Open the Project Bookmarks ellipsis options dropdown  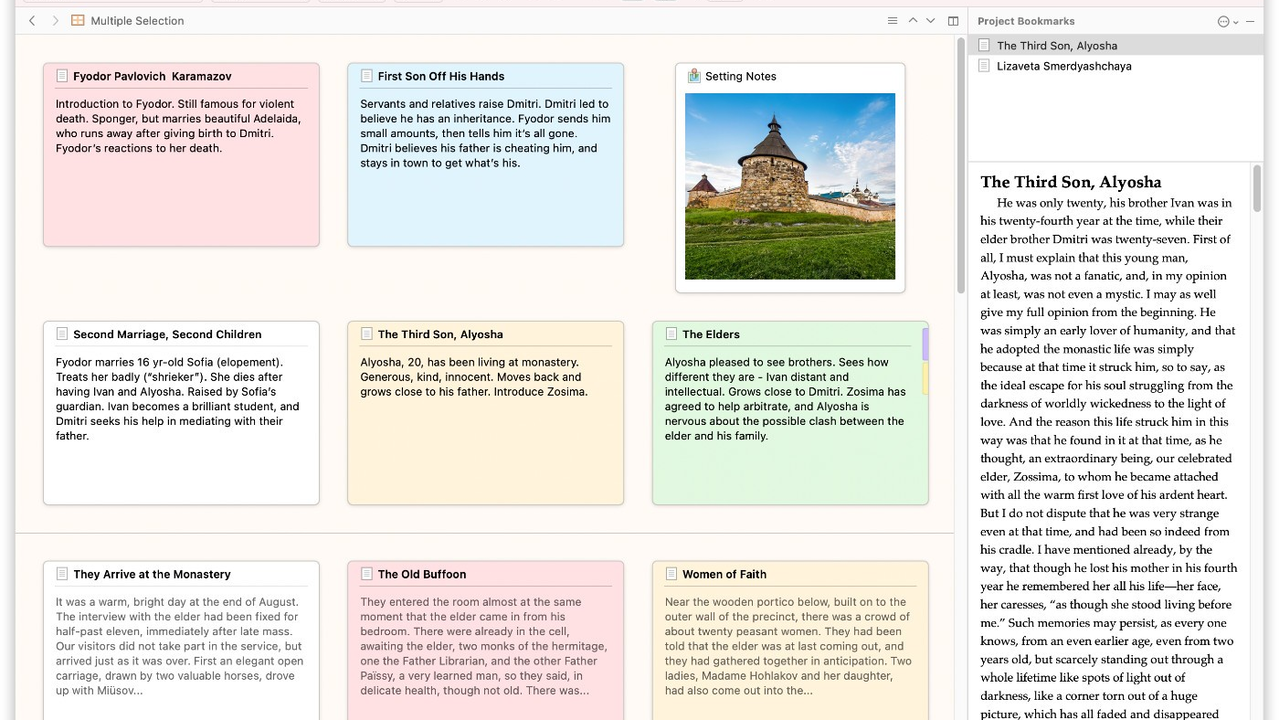pos(1227,21)
